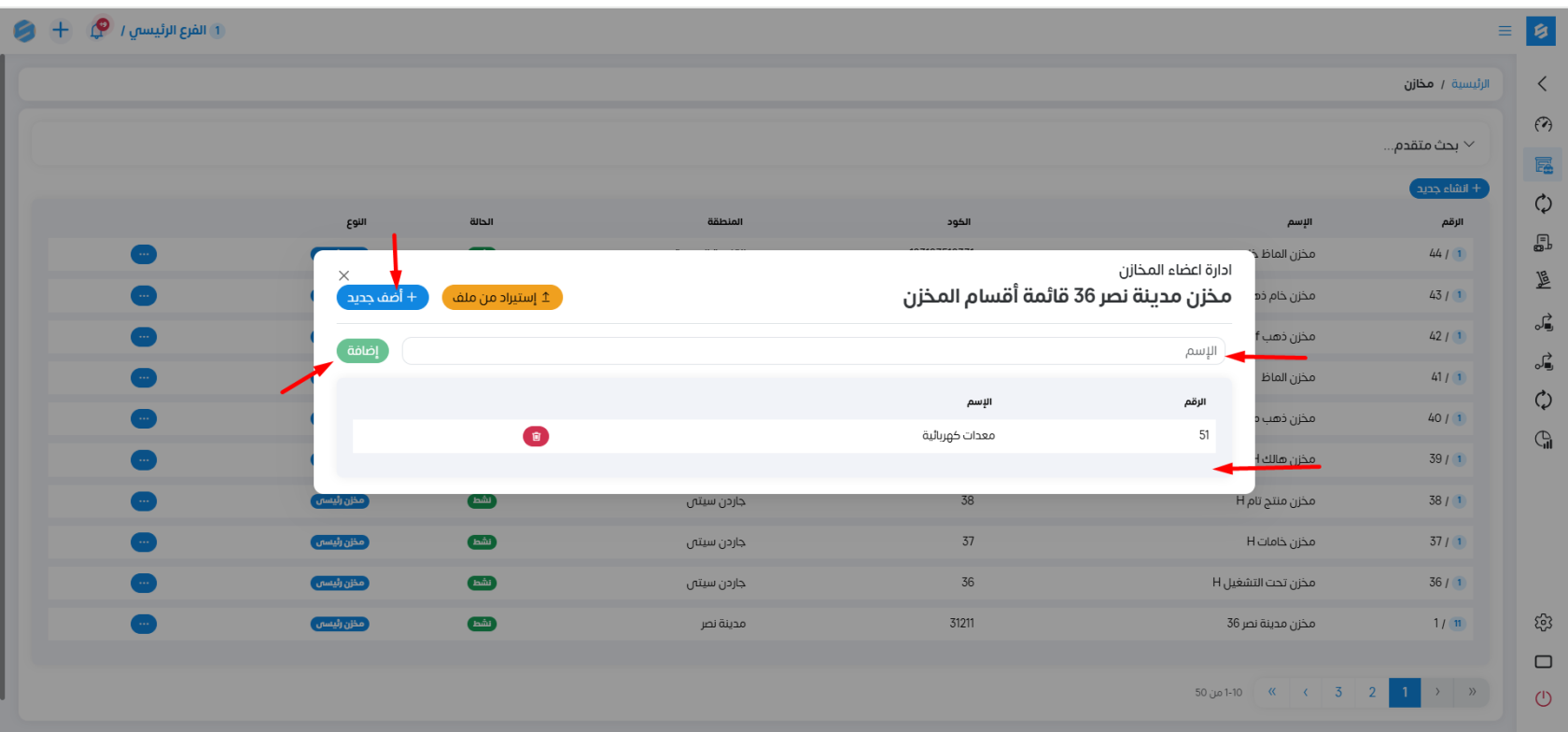Collapse sidebar with the back chevron
1568x732 pixels.
tap(1542, 84)
